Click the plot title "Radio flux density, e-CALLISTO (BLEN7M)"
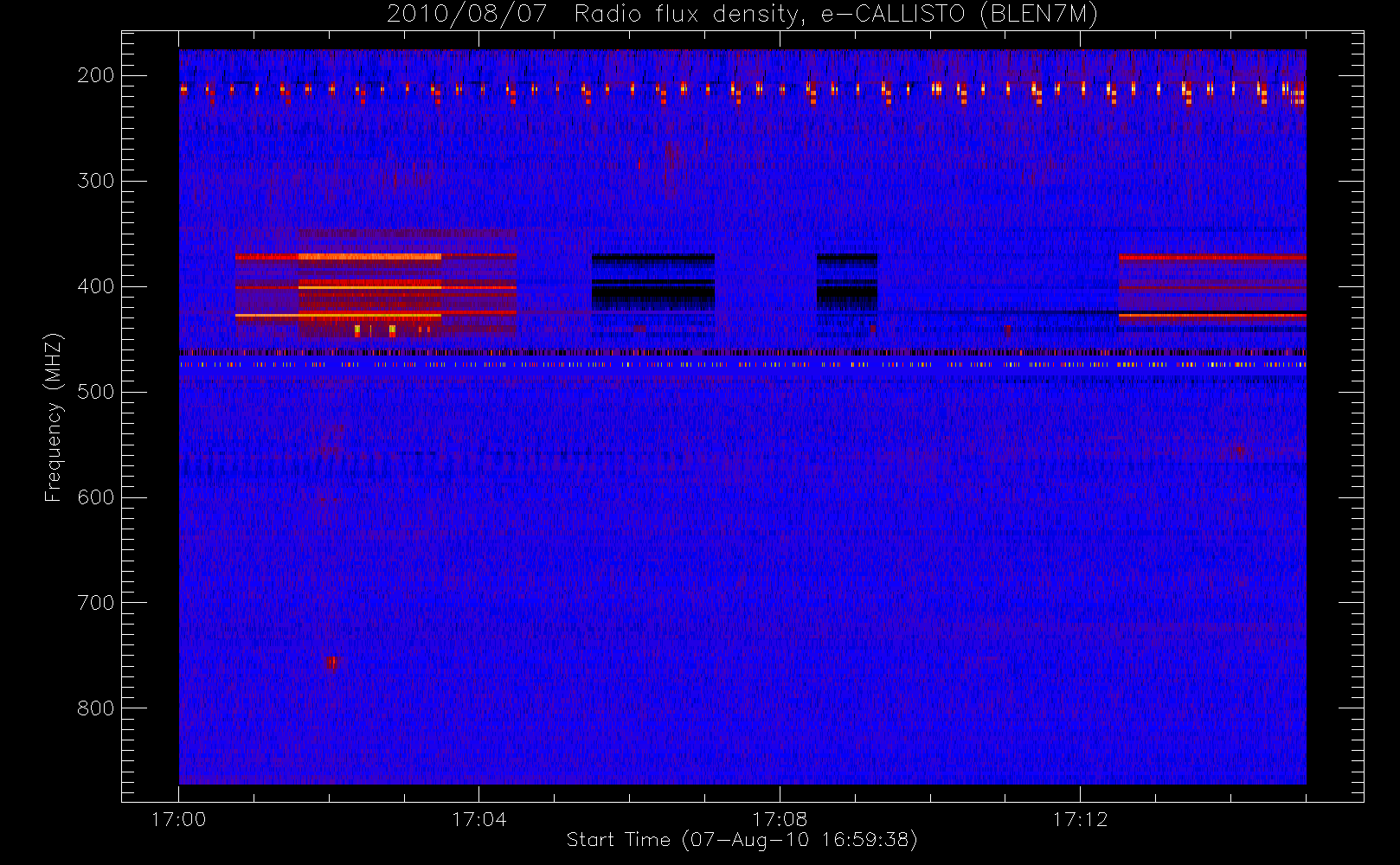Screen dimensions: 1400x865 tap(836, 15)
